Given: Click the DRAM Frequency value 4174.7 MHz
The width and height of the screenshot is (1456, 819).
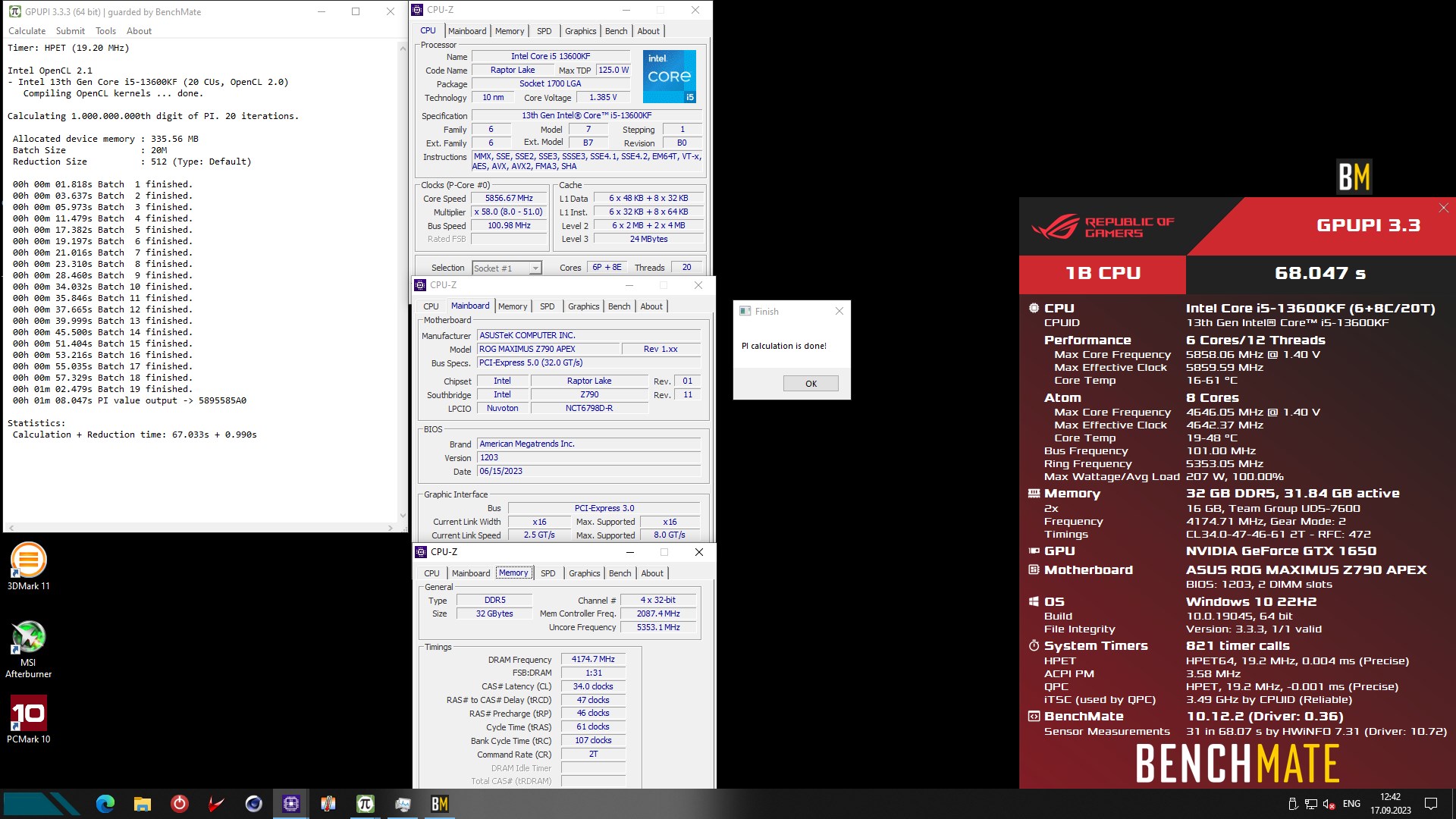Looking at the screenshot, I should click(593, 659).
